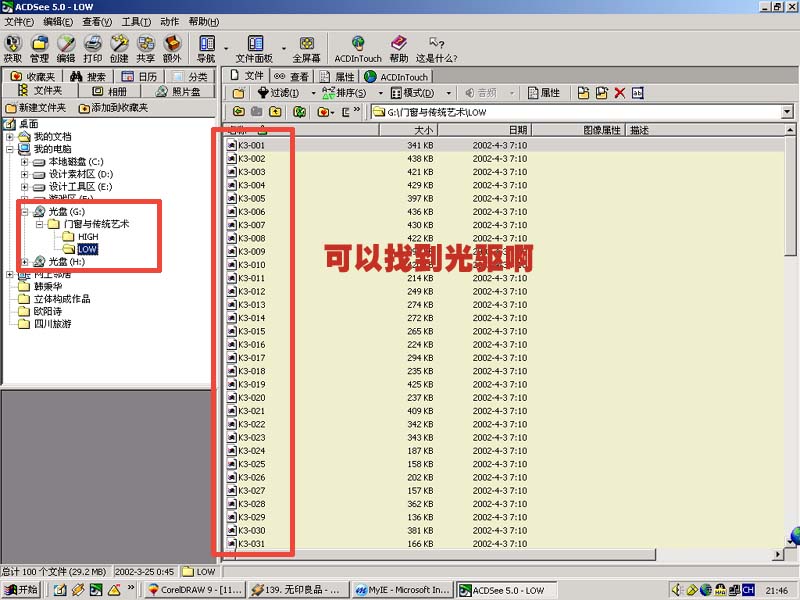Switch to the 搜索 tab
800x600 pixels.
89,77
